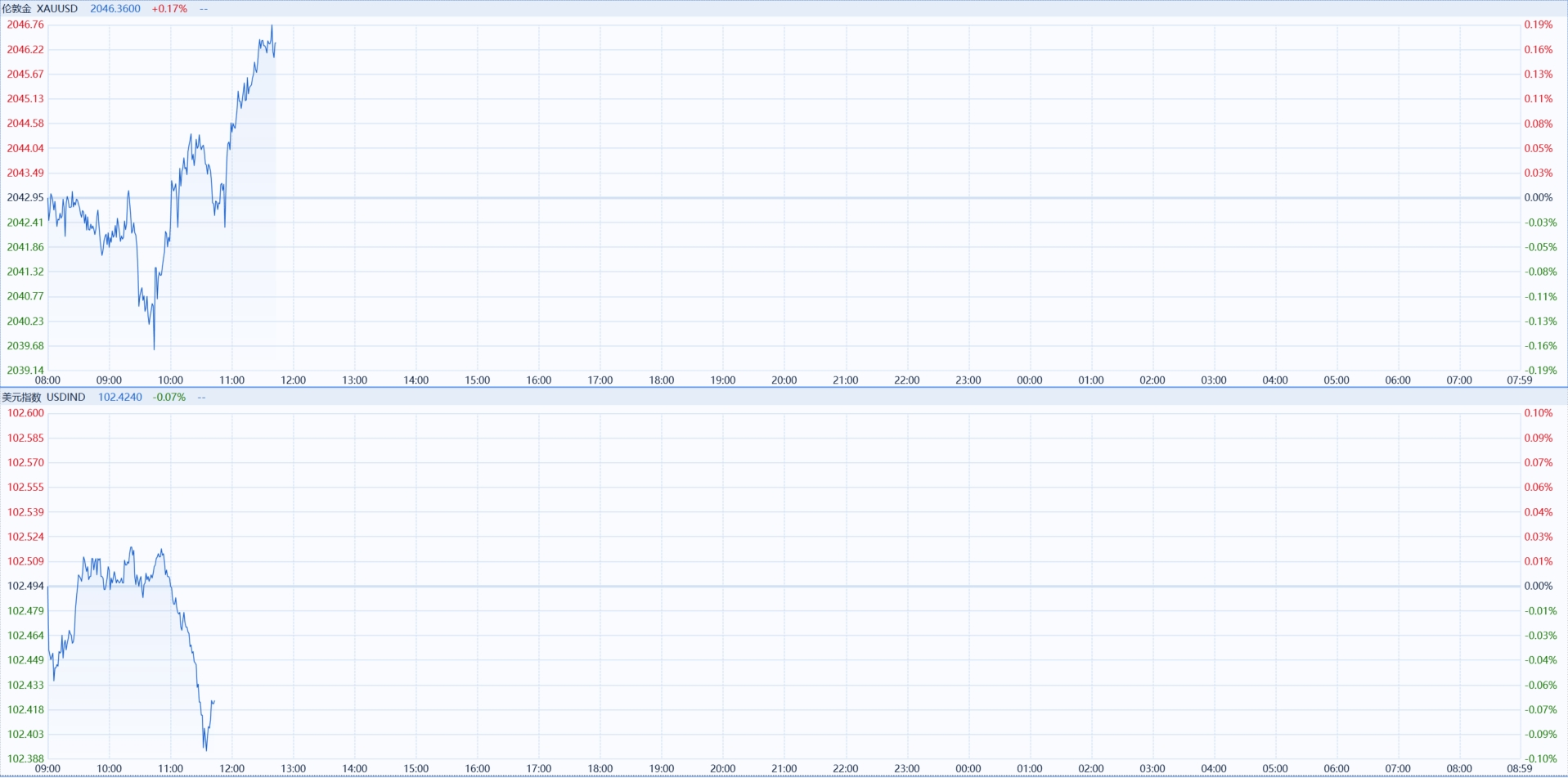
Task: Click the 美元指数 instrument name in header
Action: click(x=21, y=398)
